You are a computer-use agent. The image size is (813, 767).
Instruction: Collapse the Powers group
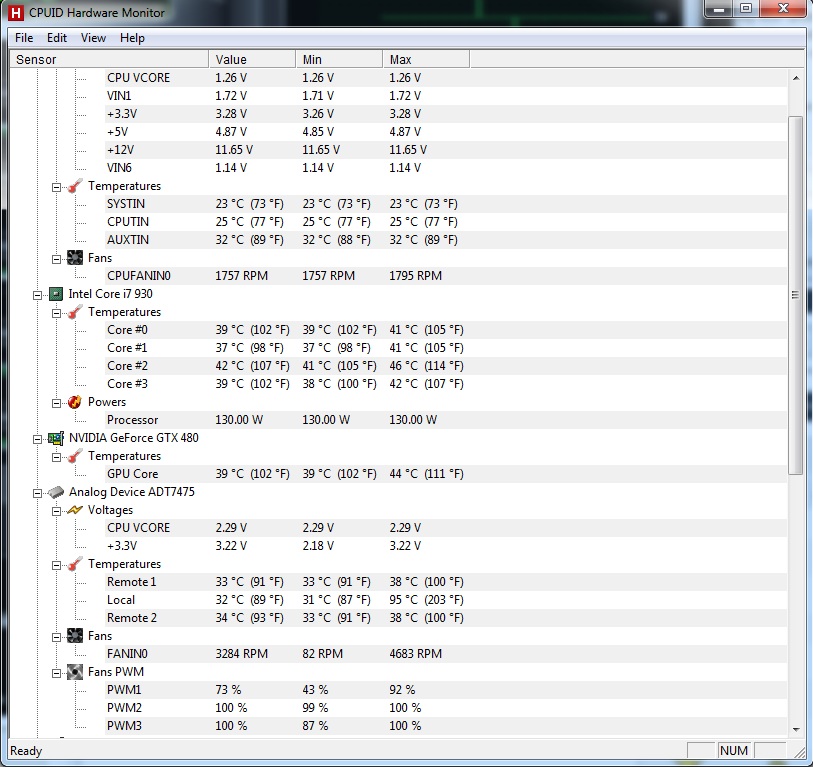click(57, 403)
